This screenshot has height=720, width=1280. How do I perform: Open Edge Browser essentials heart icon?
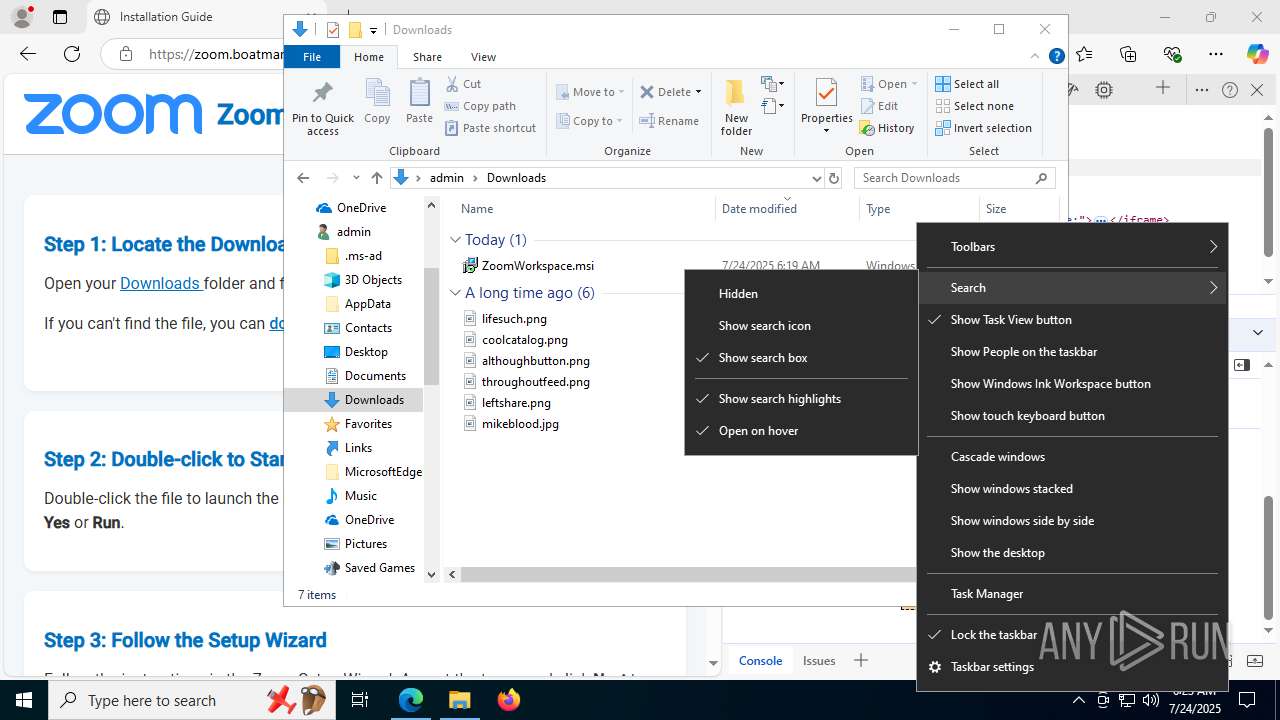1172,54
